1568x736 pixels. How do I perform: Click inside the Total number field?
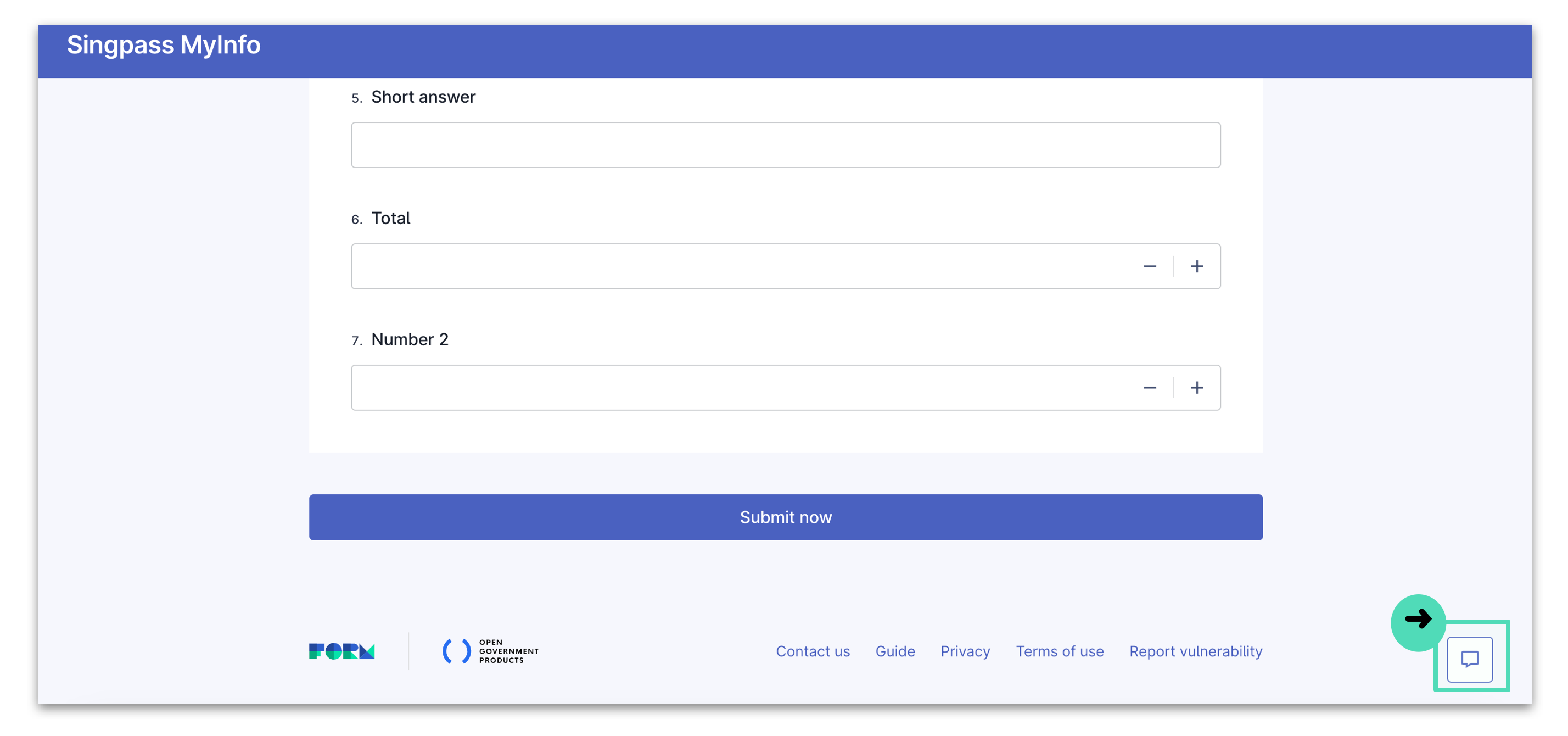(x=730, y=266)
